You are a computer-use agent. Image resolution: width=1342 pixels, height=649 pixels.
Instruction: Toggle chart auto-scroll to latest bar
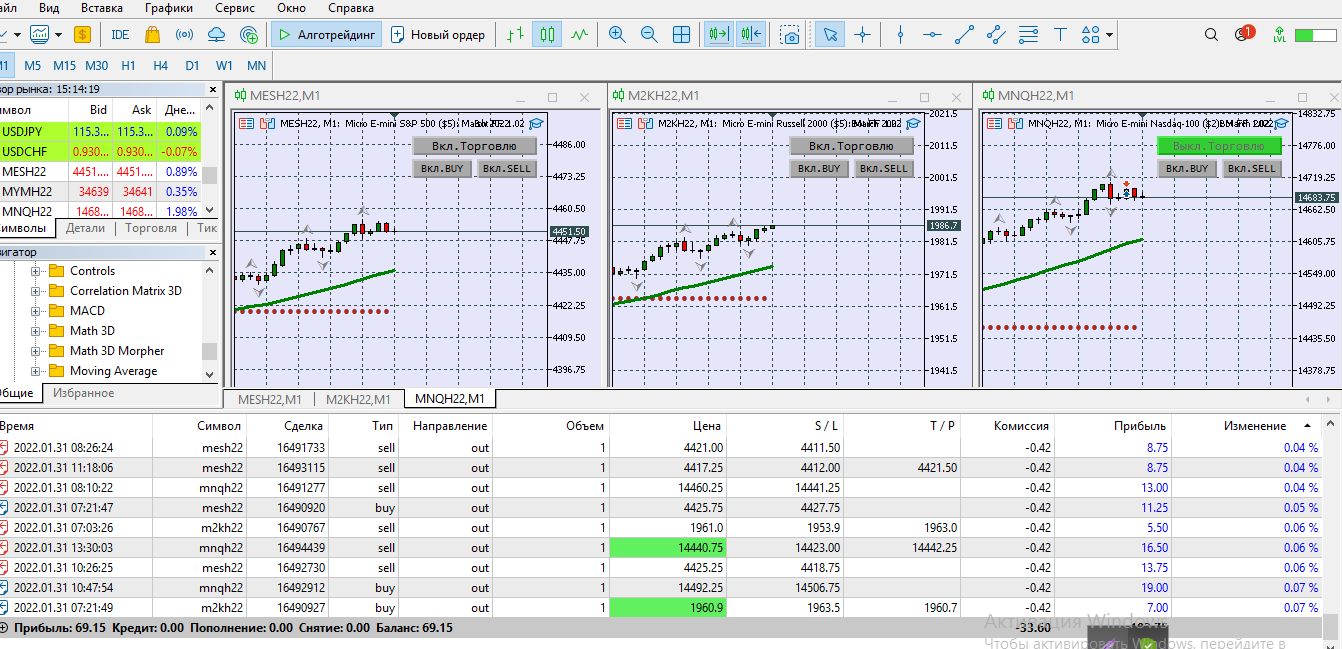click(718, 35)
